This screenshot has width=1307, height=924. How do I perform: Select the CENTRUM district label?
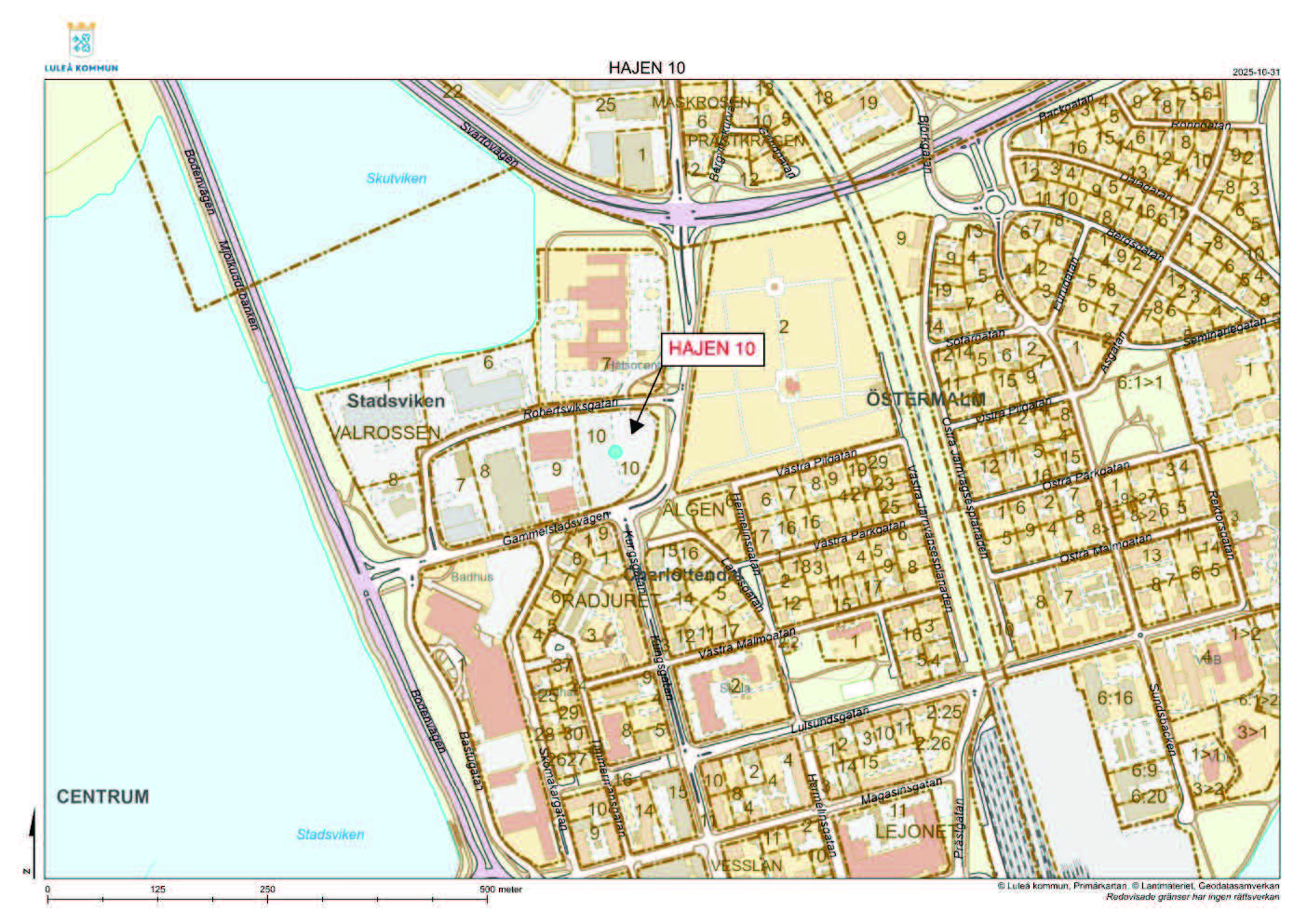pos(102,797)
